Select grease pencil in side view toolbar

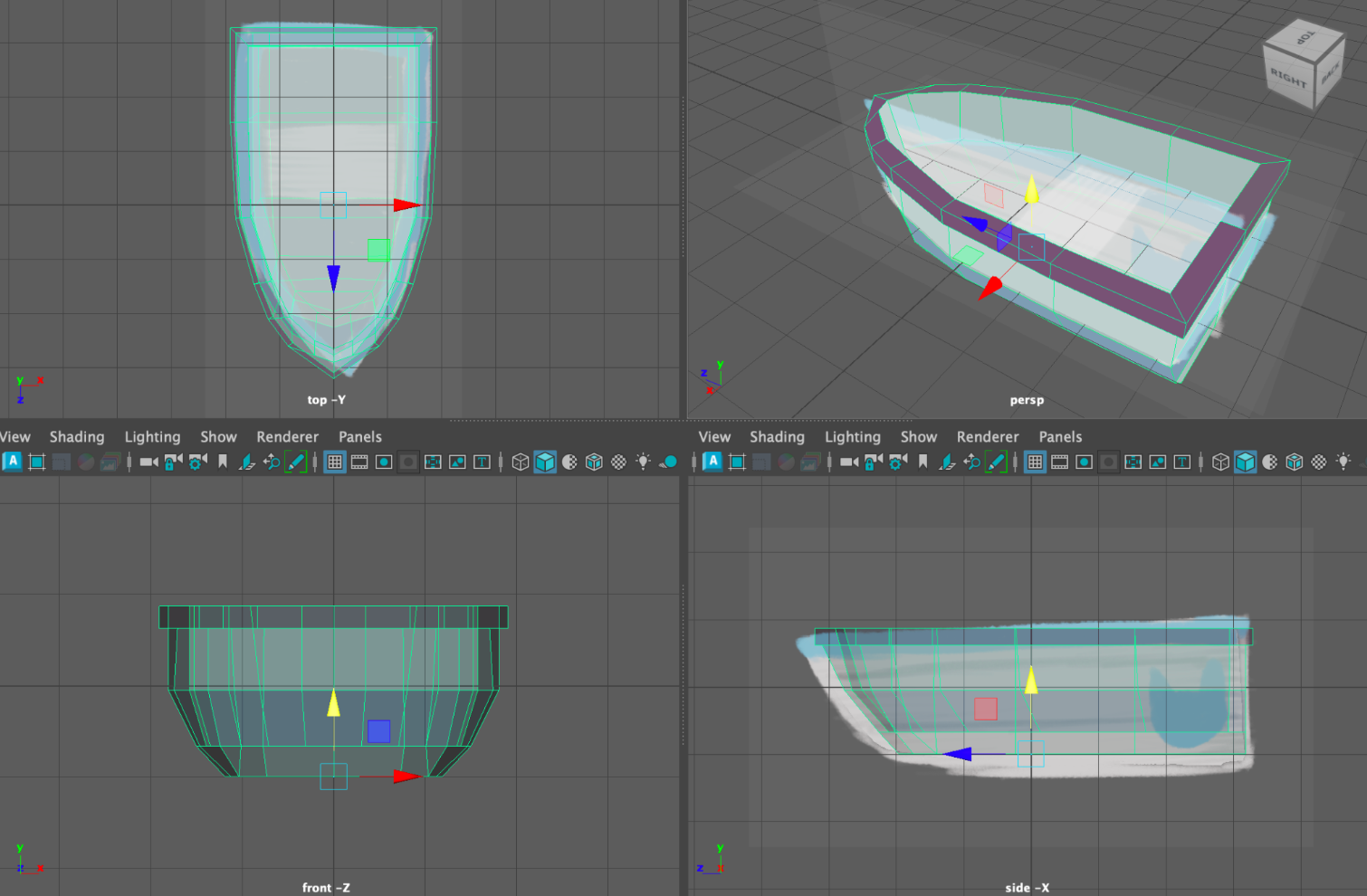[x=996, y=462]
